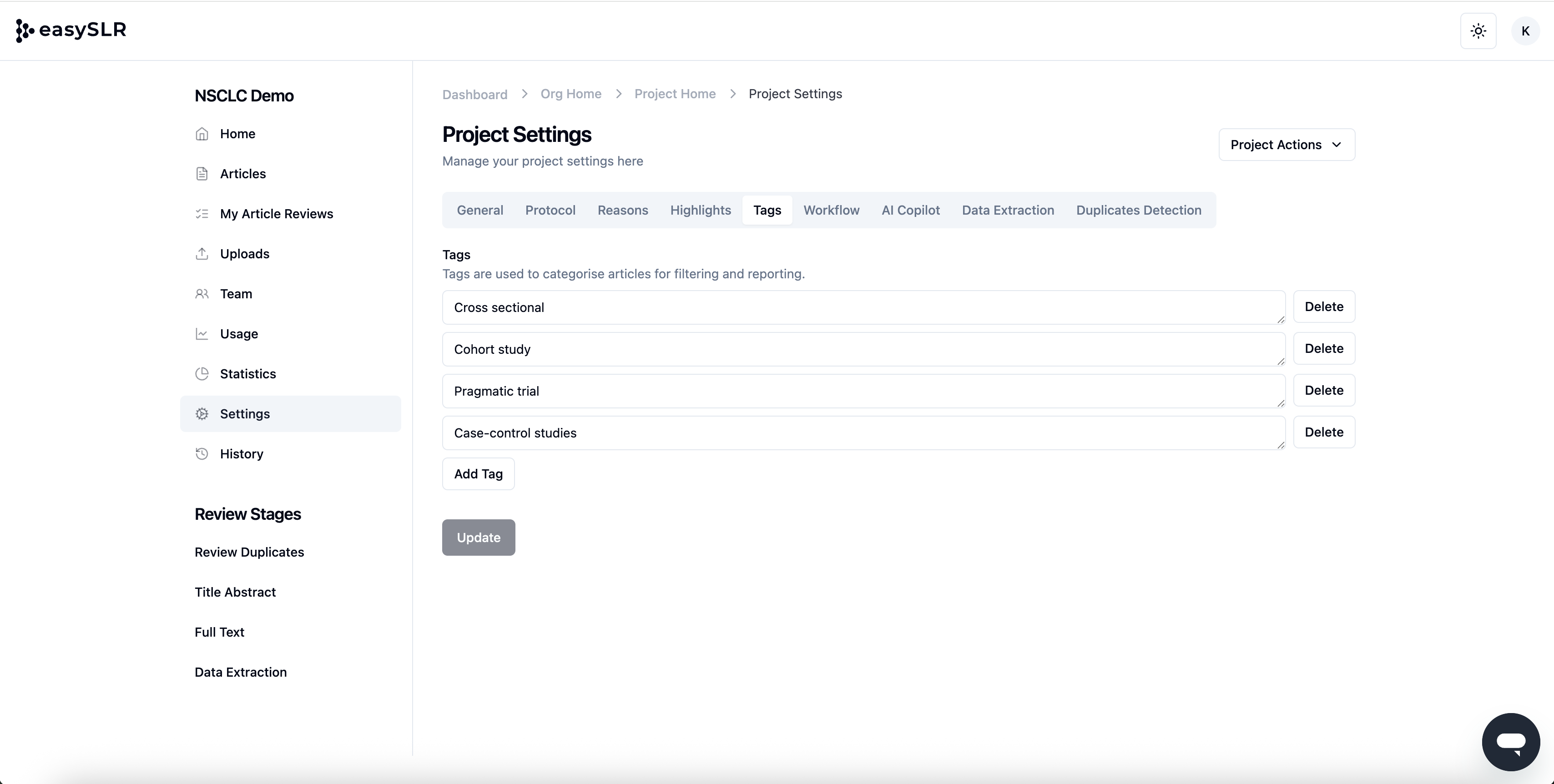Click the Home house icon in sidebar
The width and height of the screenshot is (1554, 784).
tap(202, 134)
